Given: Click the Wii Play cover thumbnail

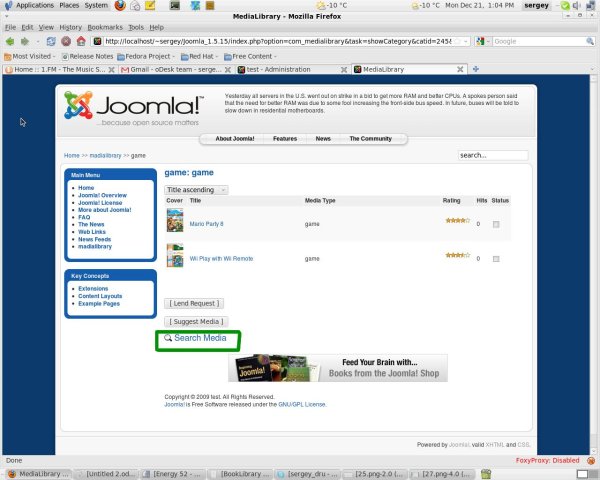Looking at the screenshot, I should (175, 255).
